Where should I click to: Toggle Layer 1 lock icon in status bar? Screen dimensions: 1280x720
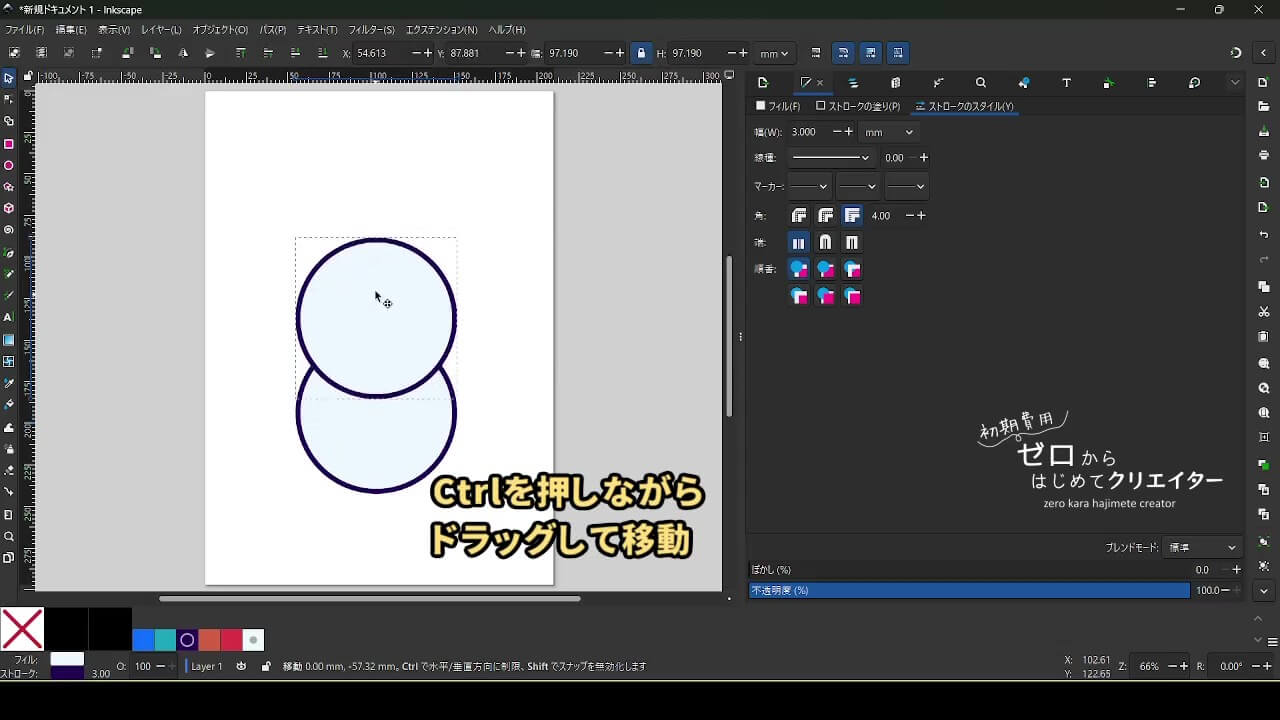(266, 666)
